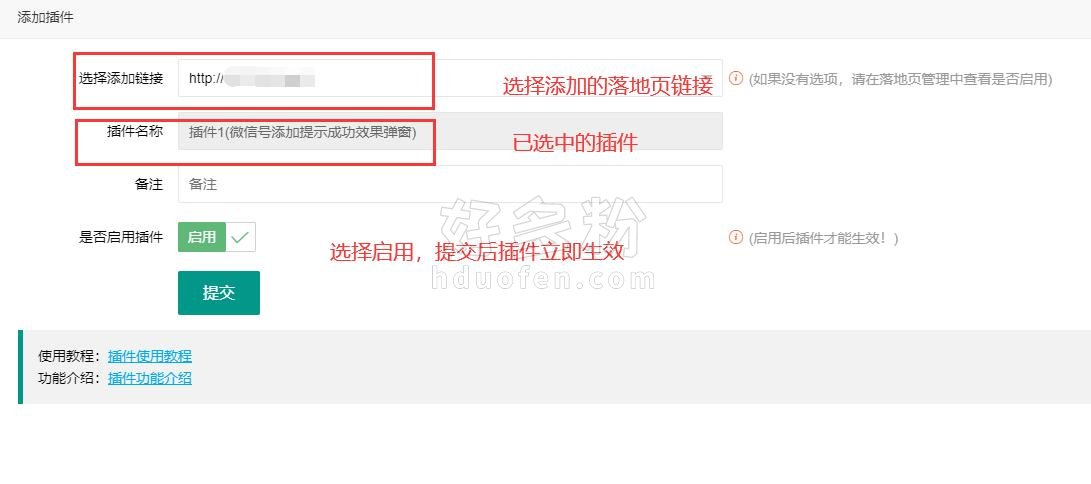This screenshot has height=484, width=1091.
Task: Toggle the green 启用 switch
Action: 217,237
